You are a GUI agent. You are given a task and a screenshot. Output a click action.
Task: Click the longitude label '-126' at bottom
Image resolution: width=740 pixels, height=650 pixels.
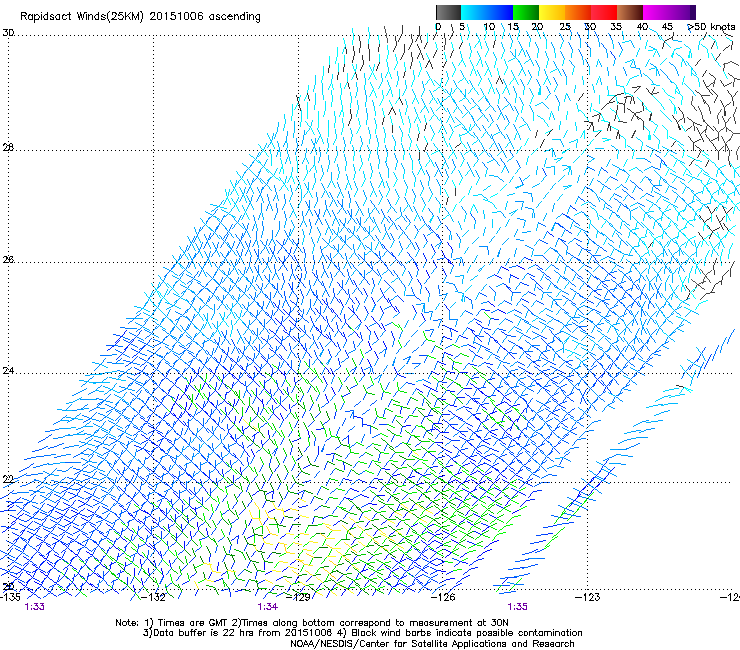click(x=443, y=597)
